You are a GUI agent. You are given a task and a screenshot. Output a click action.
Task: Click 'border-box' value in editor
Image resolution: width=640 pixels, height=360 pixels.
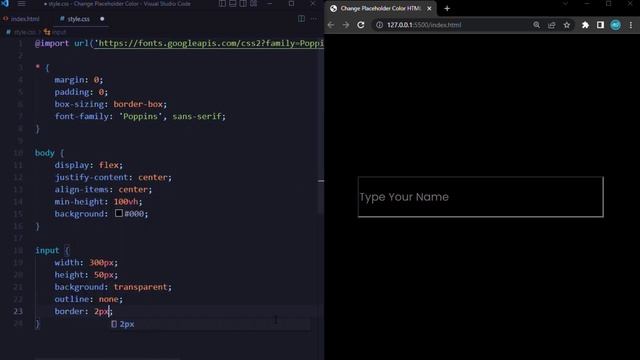pos(138,104)
